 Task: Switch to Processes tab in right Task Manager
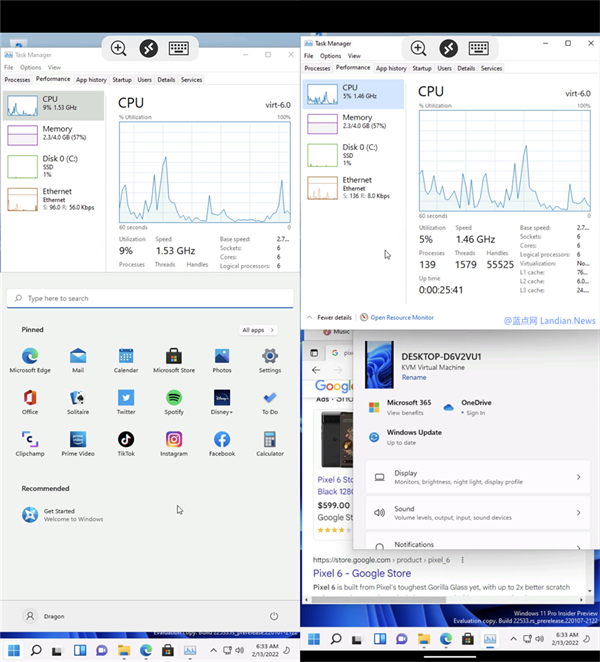point(317,68)
